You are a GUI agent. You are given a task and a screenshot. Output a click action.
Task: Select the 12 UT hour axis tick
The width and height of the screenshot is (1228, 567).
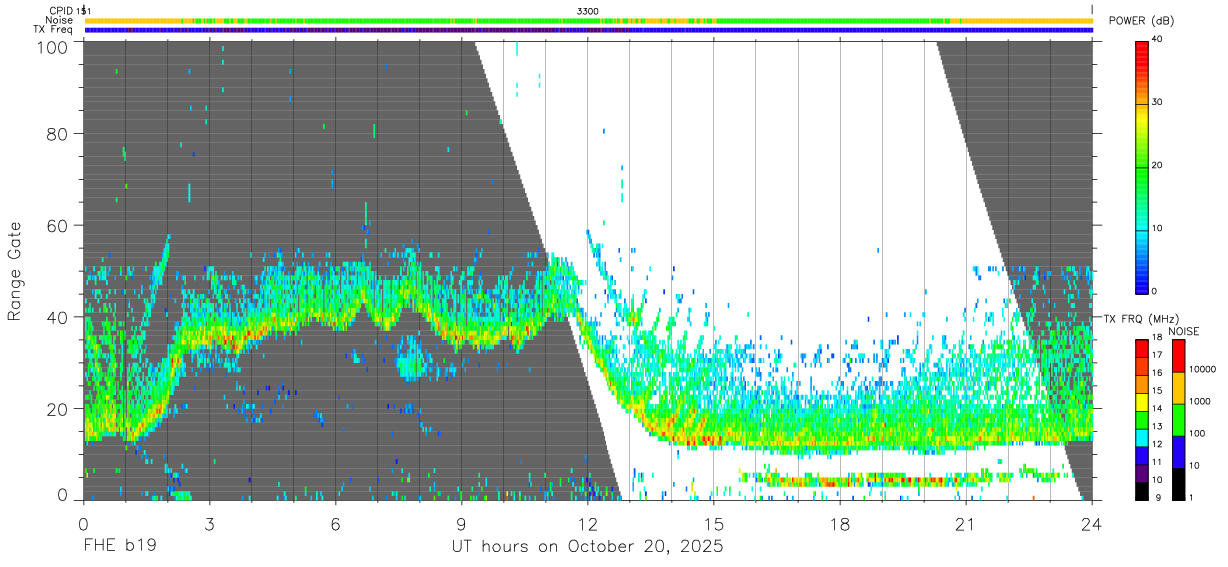(x=588, y=524)
